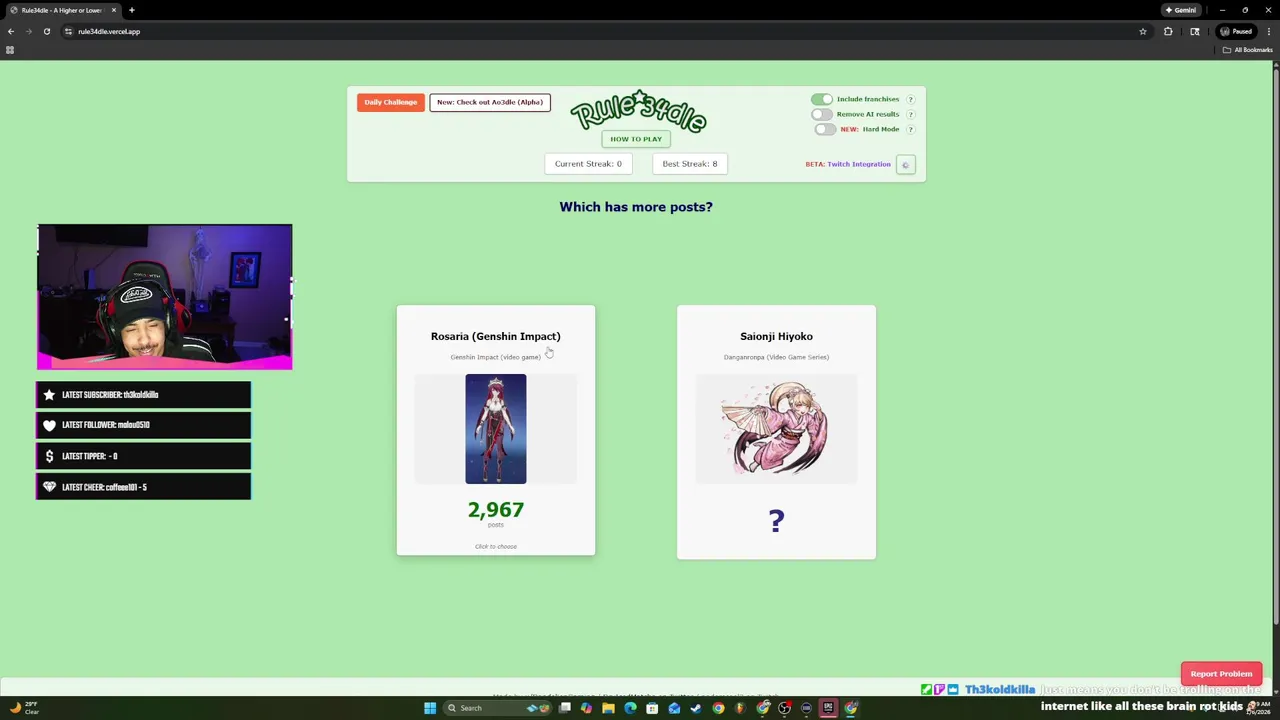The height and width of the screenshot is (720, 1280).
Task: Open Task View on the taskbar
Action: [x=565, y=708]
